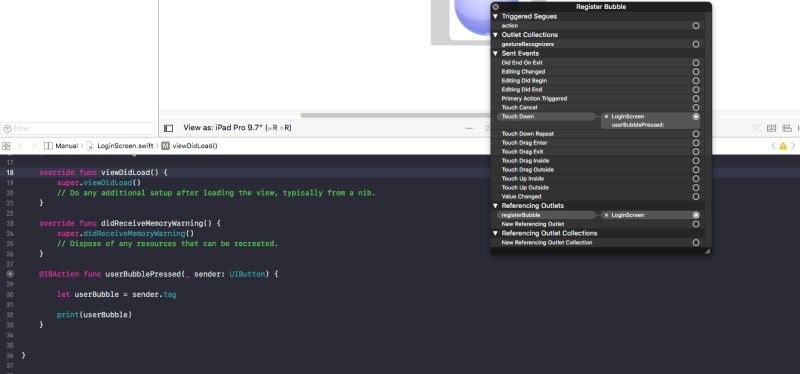Disconnect registerBubble outlet from LoginScreen
Screen dimensions: 800x374
click(x=606, y=215)
